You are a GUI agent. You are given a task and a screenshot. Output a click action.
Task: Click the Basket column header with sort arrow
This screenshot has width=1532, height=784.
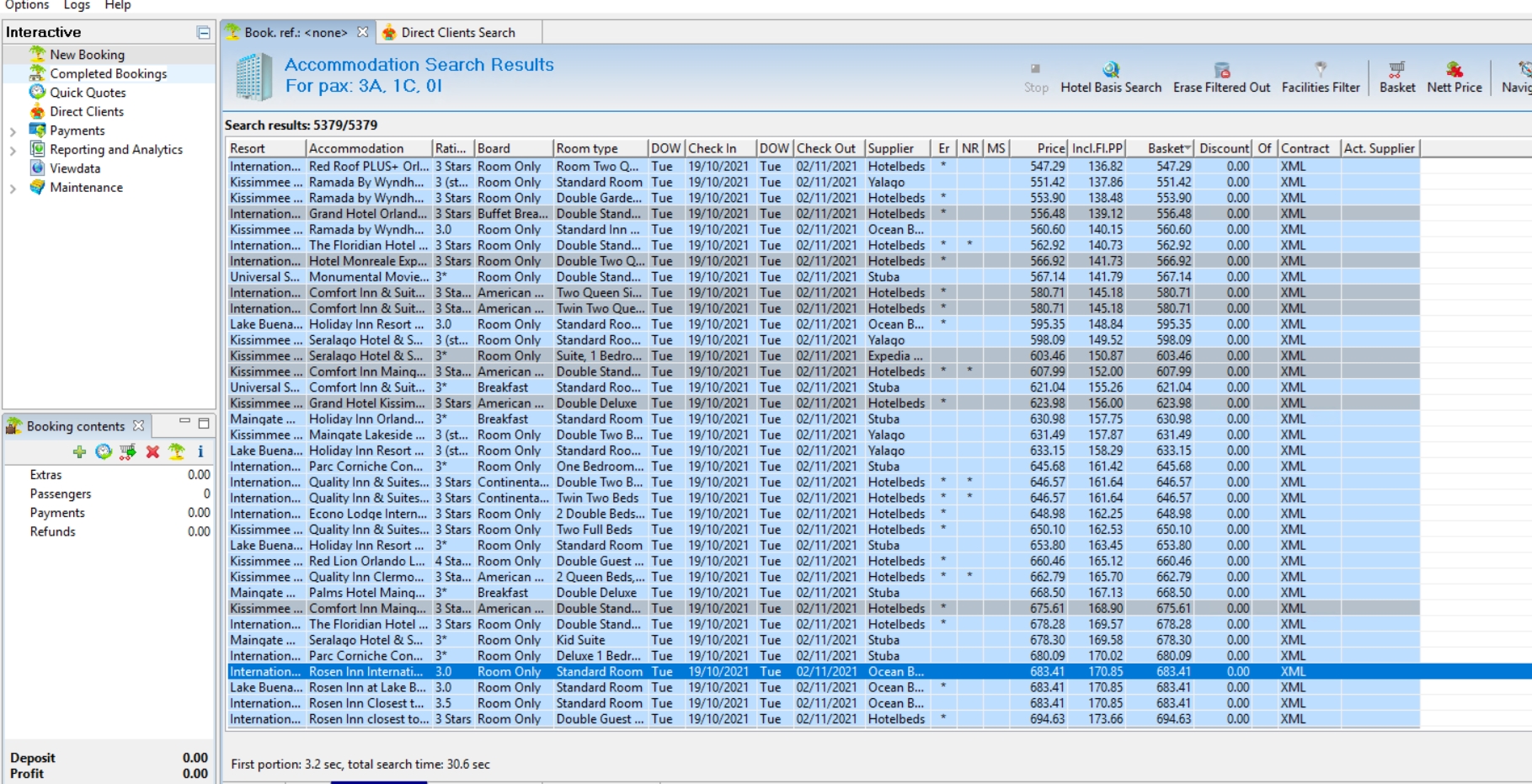(1160, 148)
